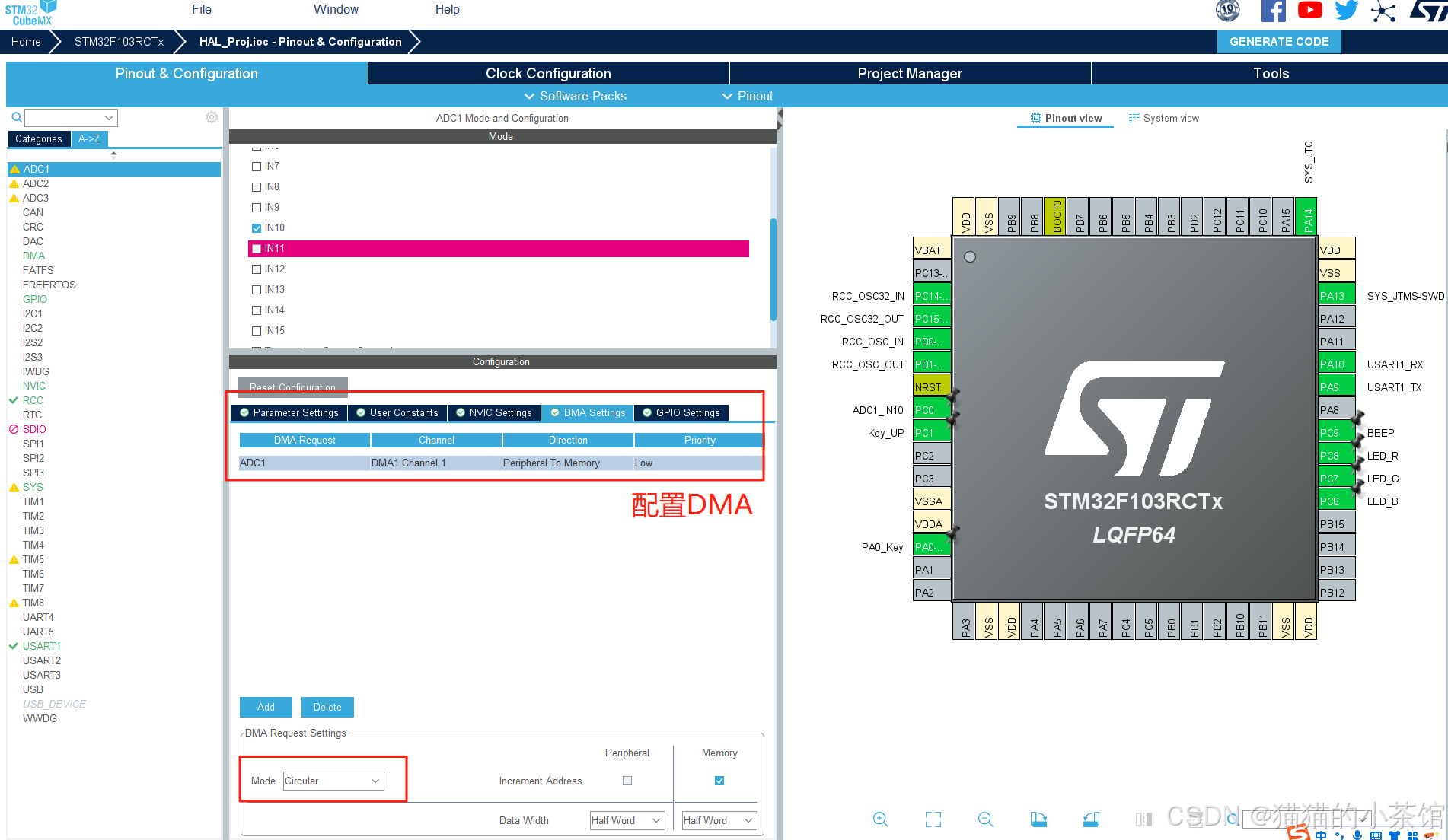Select the PA9 pin on chip
The width and height of the screenshot is (1448, 840).
[1336, 387]
